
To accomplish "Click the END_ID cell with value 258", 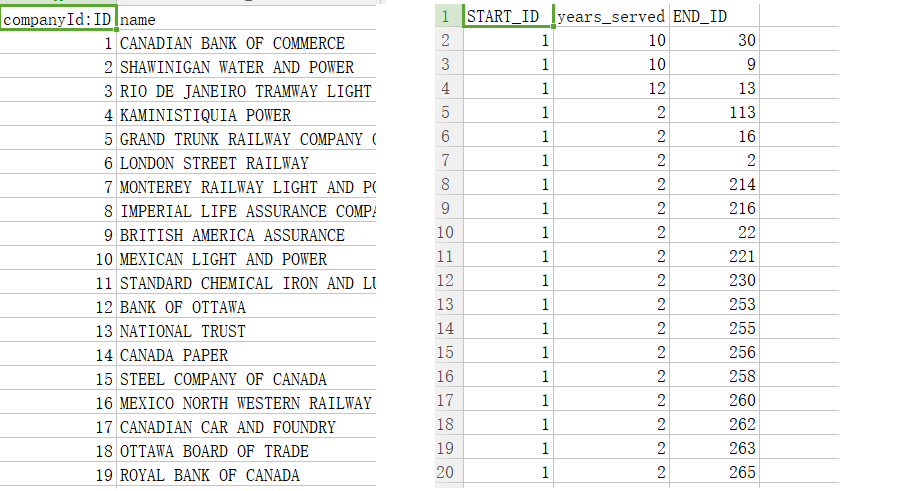I will pos(714,376).
